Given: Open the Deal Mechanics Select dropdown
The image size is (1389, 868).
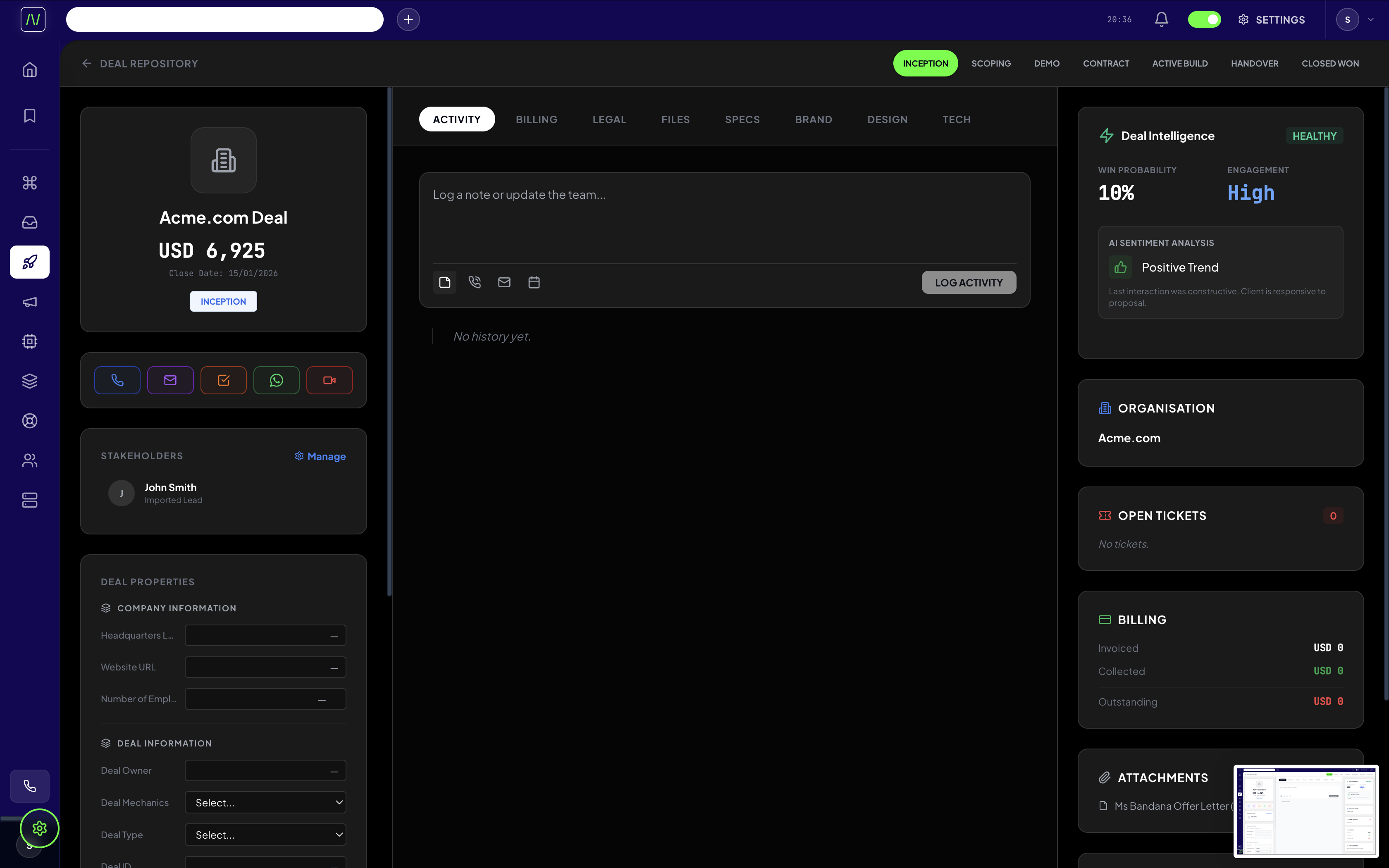Looking at the screenshot, I should pyautogui.click(x=265, y=802).
